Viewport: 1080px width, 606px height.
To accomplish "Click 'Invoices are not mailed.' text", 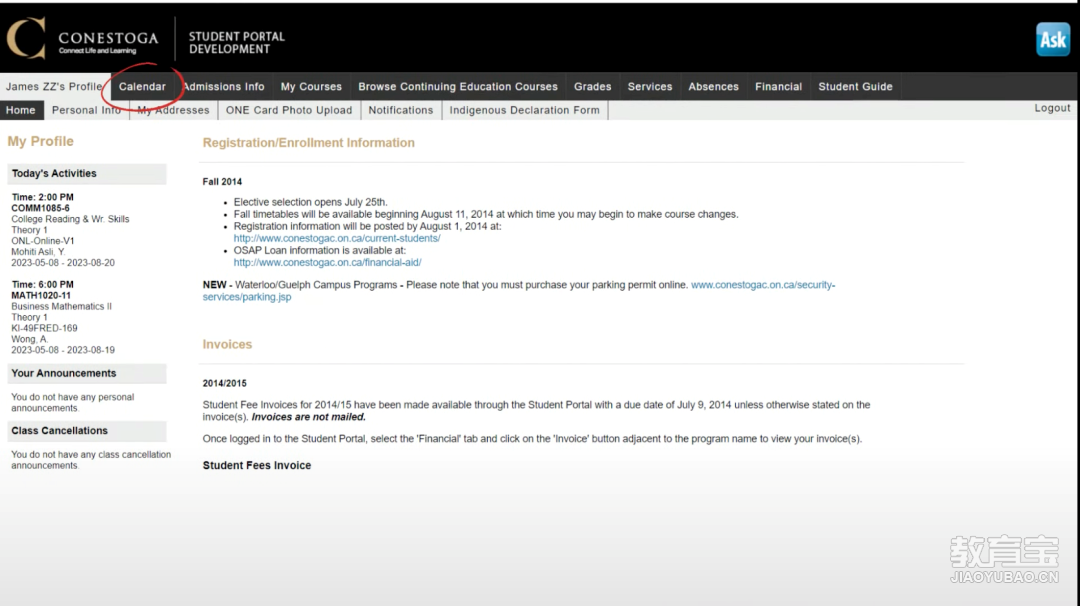I will tap(309, 417).
